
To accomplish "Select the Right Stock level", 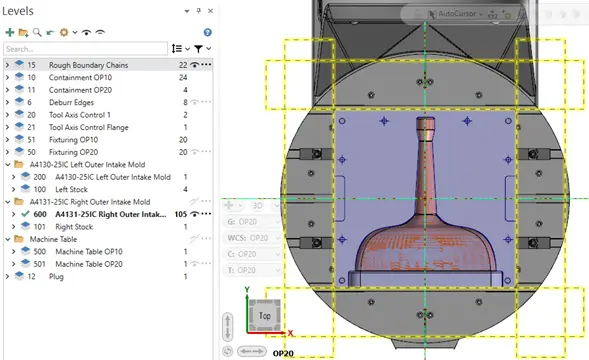I will pos(74,227).
